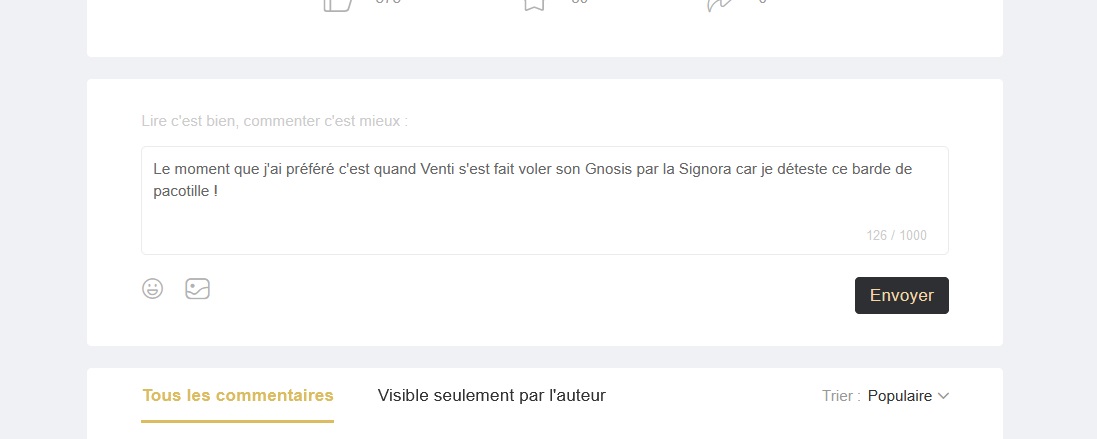1097x439 pixels.
Task: Expand the chevron beside Populaire
Action: click(x=943, y=396)
